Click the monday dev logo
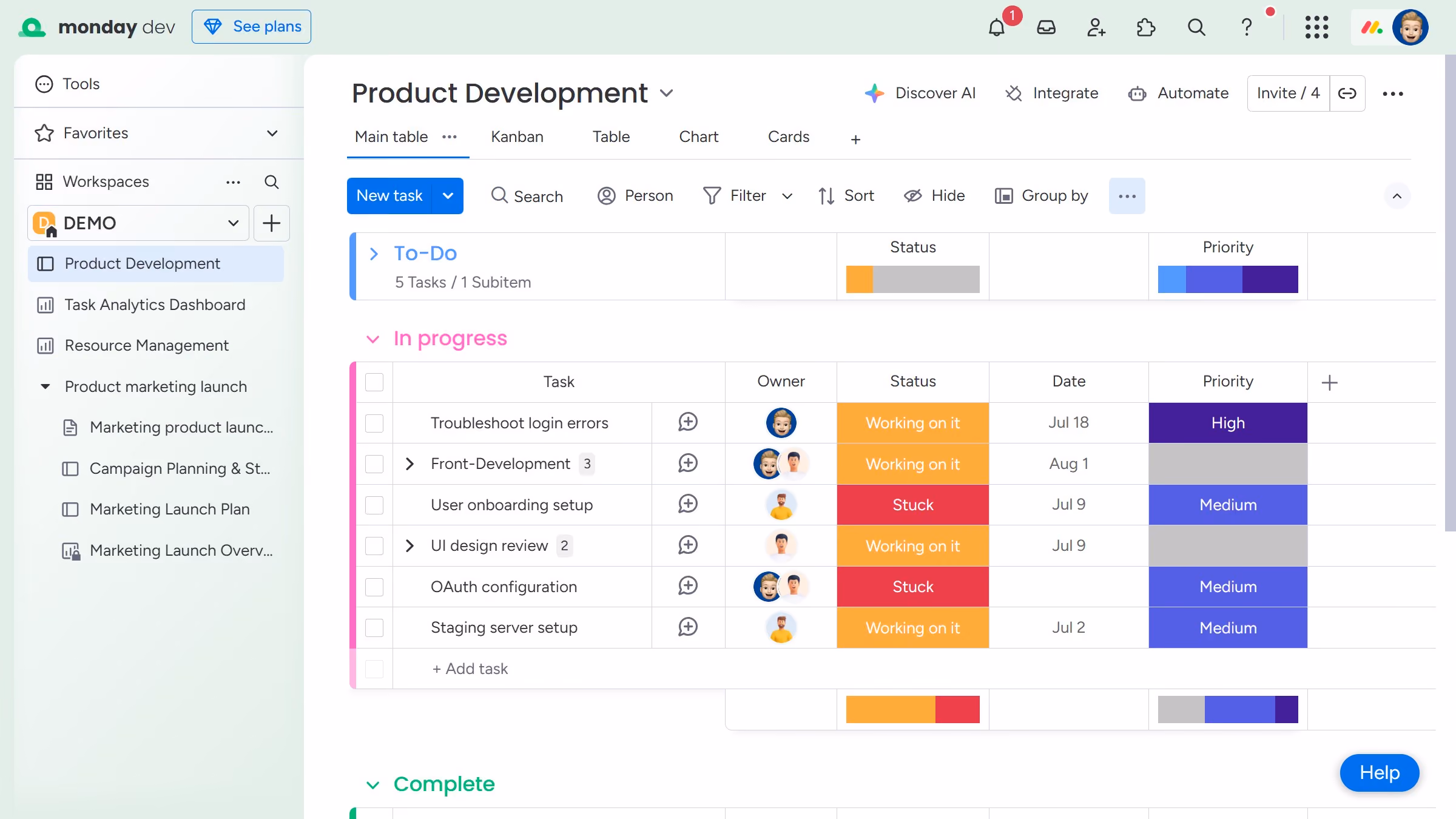Screen dimensions: 1456x819 [97, 27]
